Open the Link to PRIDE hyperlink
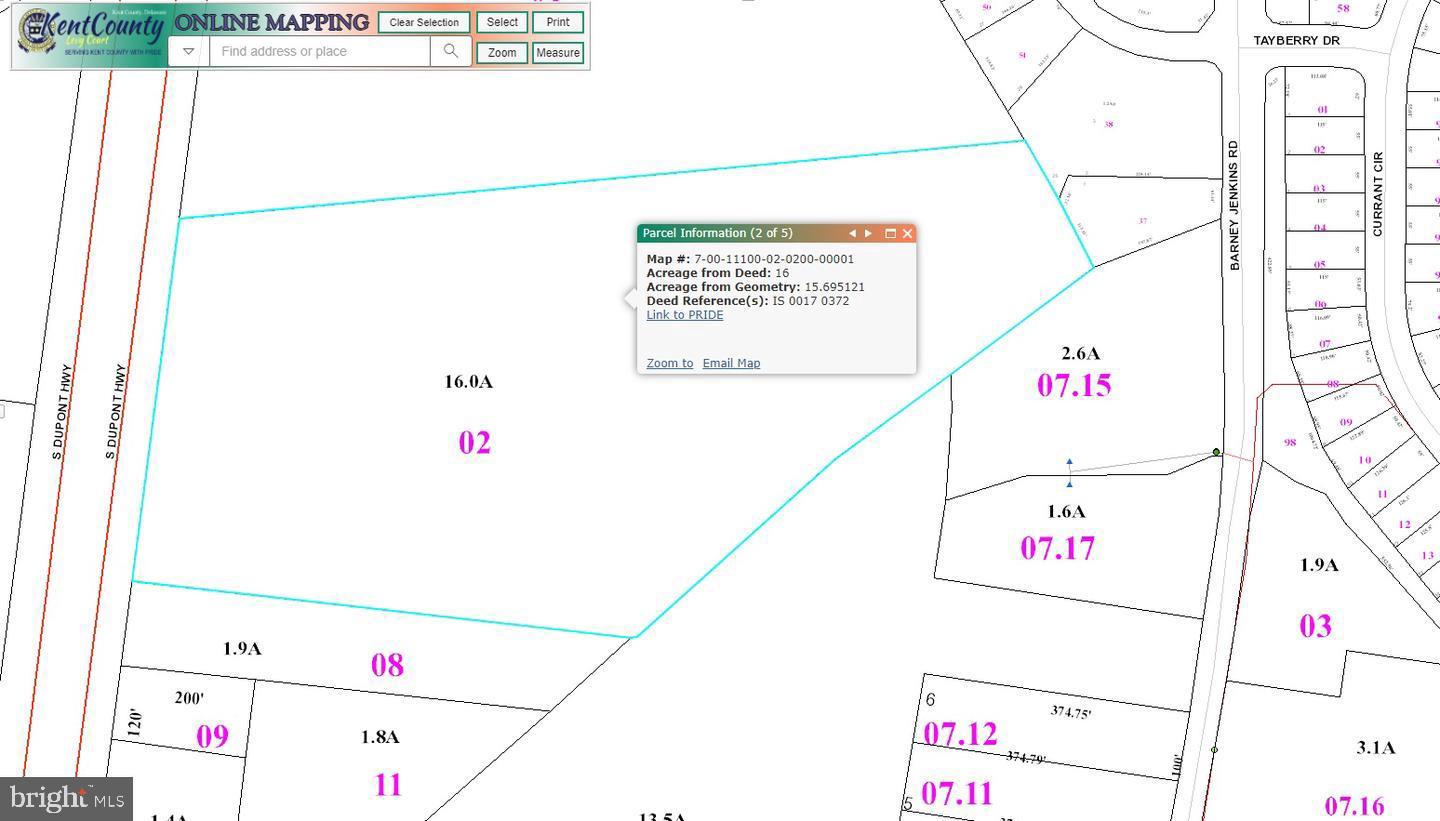 684,315
